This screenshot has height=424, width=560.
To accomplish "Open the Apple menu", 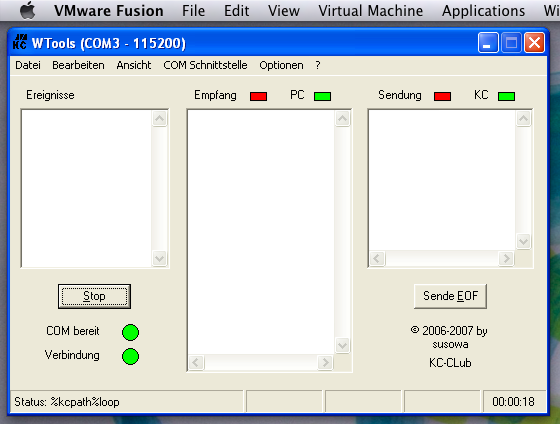I will coord(28,10).
